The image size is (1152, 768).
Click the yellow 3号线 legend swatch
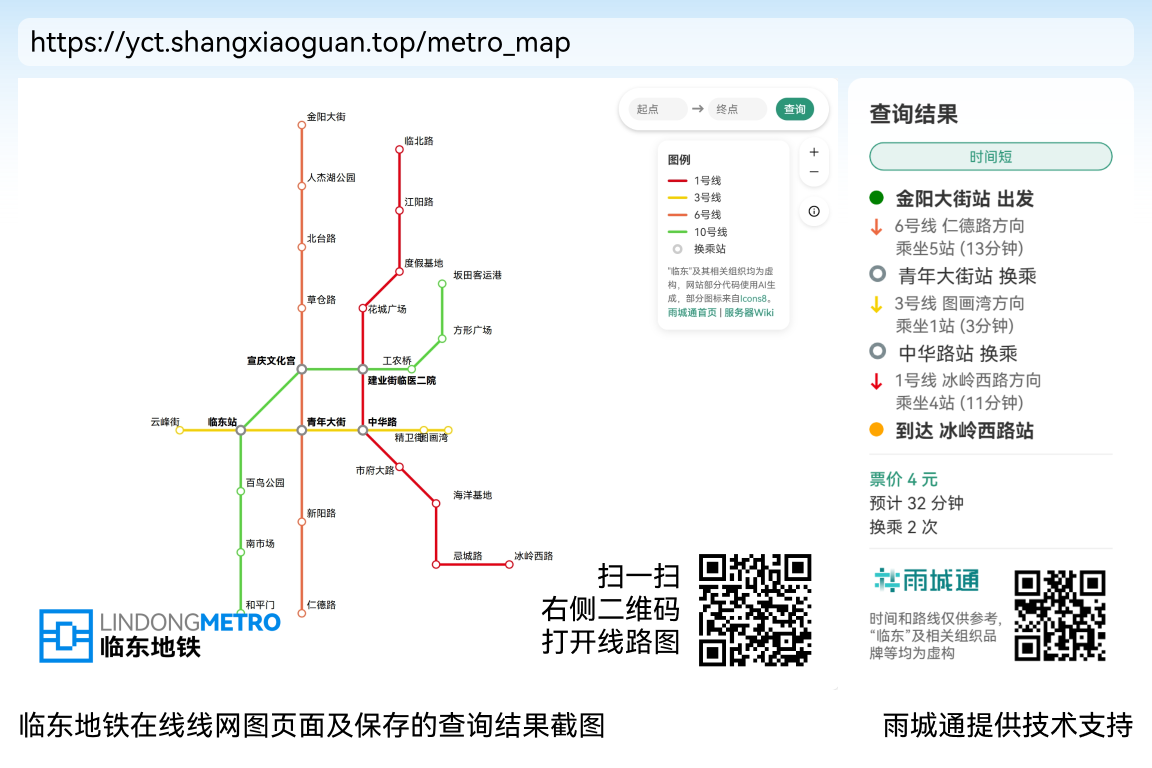click(677, 198)
